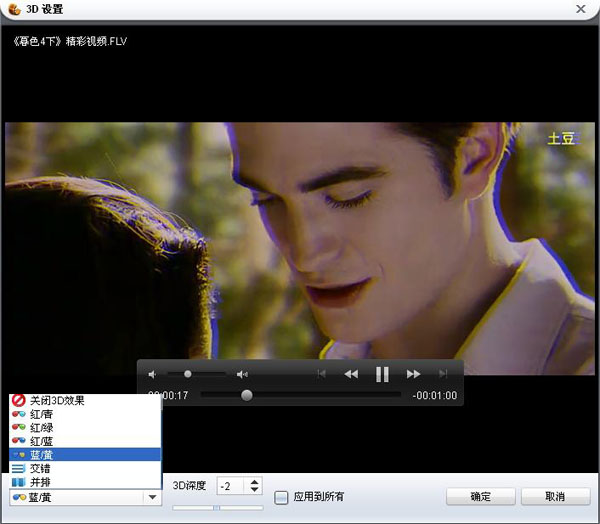Skip to previous track icon

[x=321, y=374]
